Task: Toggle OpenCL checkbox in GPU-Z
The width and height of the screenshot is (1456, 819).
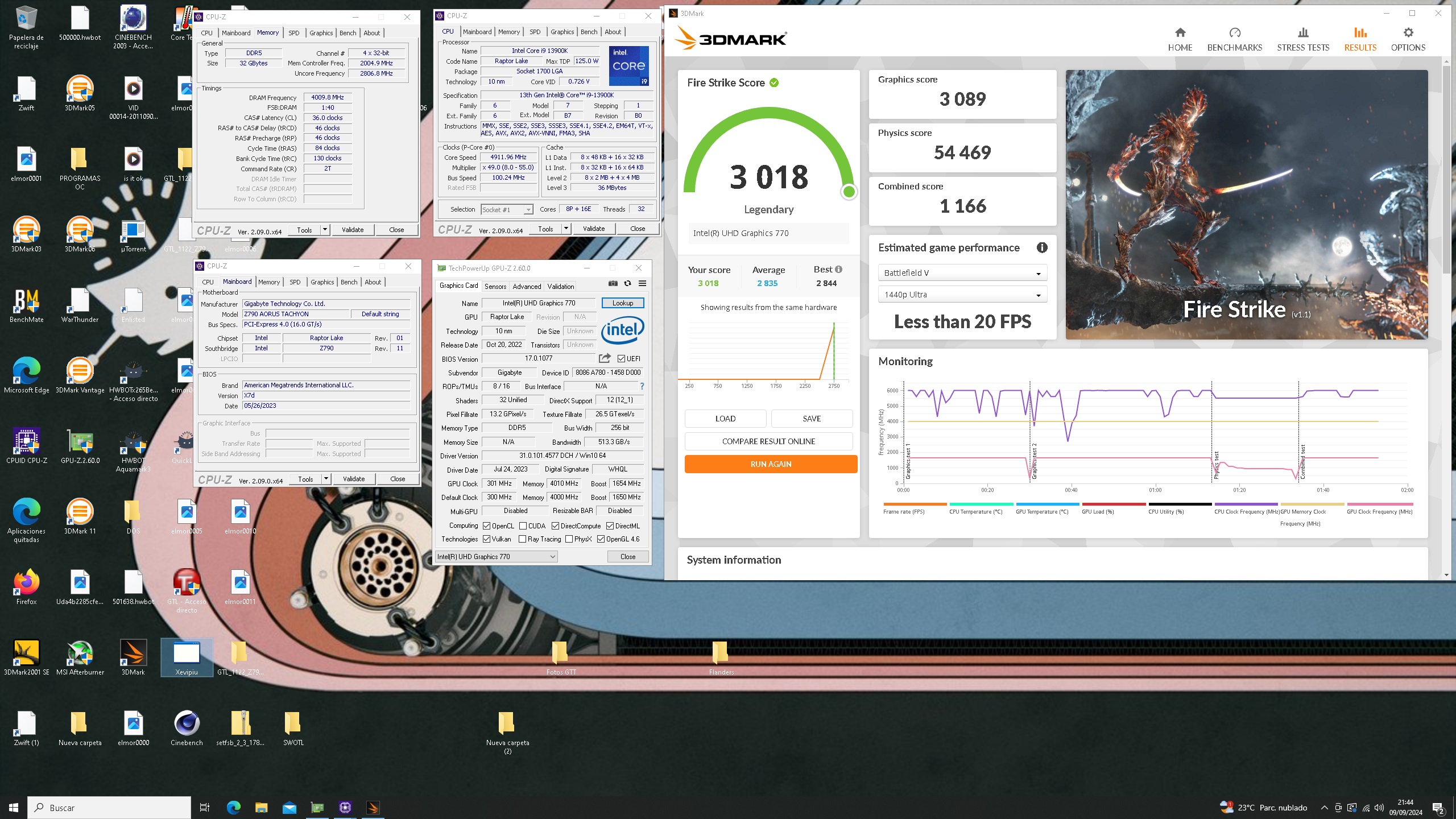Action: point(486,526)
